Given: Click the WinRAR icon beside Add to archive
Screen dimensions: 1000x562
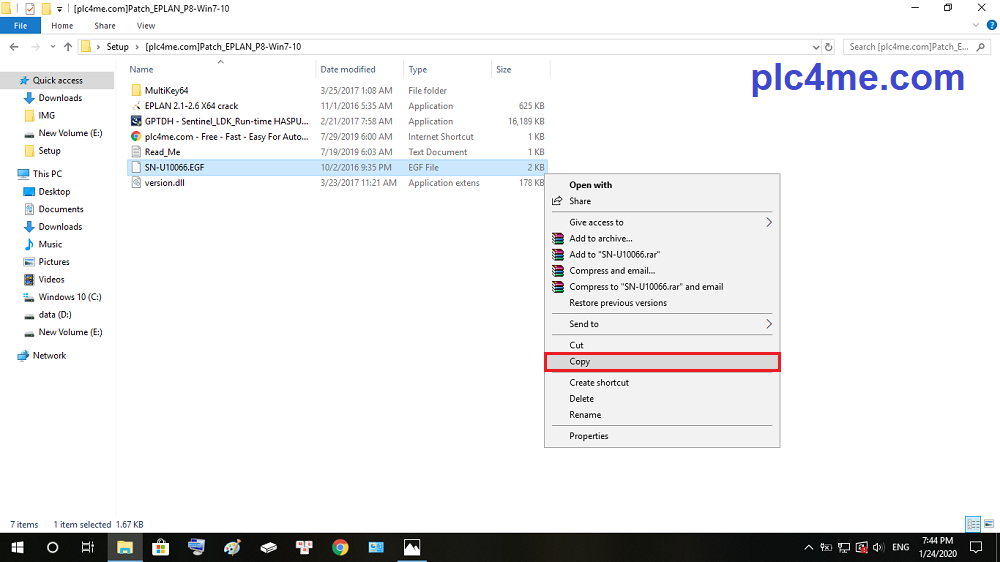Looking at the screenshot, I should coord(559,239).
